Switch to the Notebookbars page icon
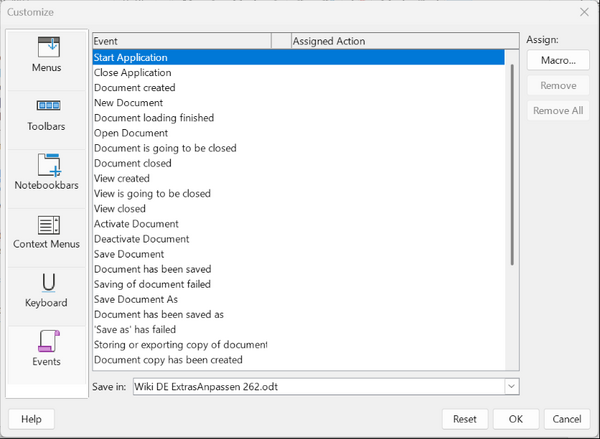Viewport: 600px width, 439px height. click(49, 165)
